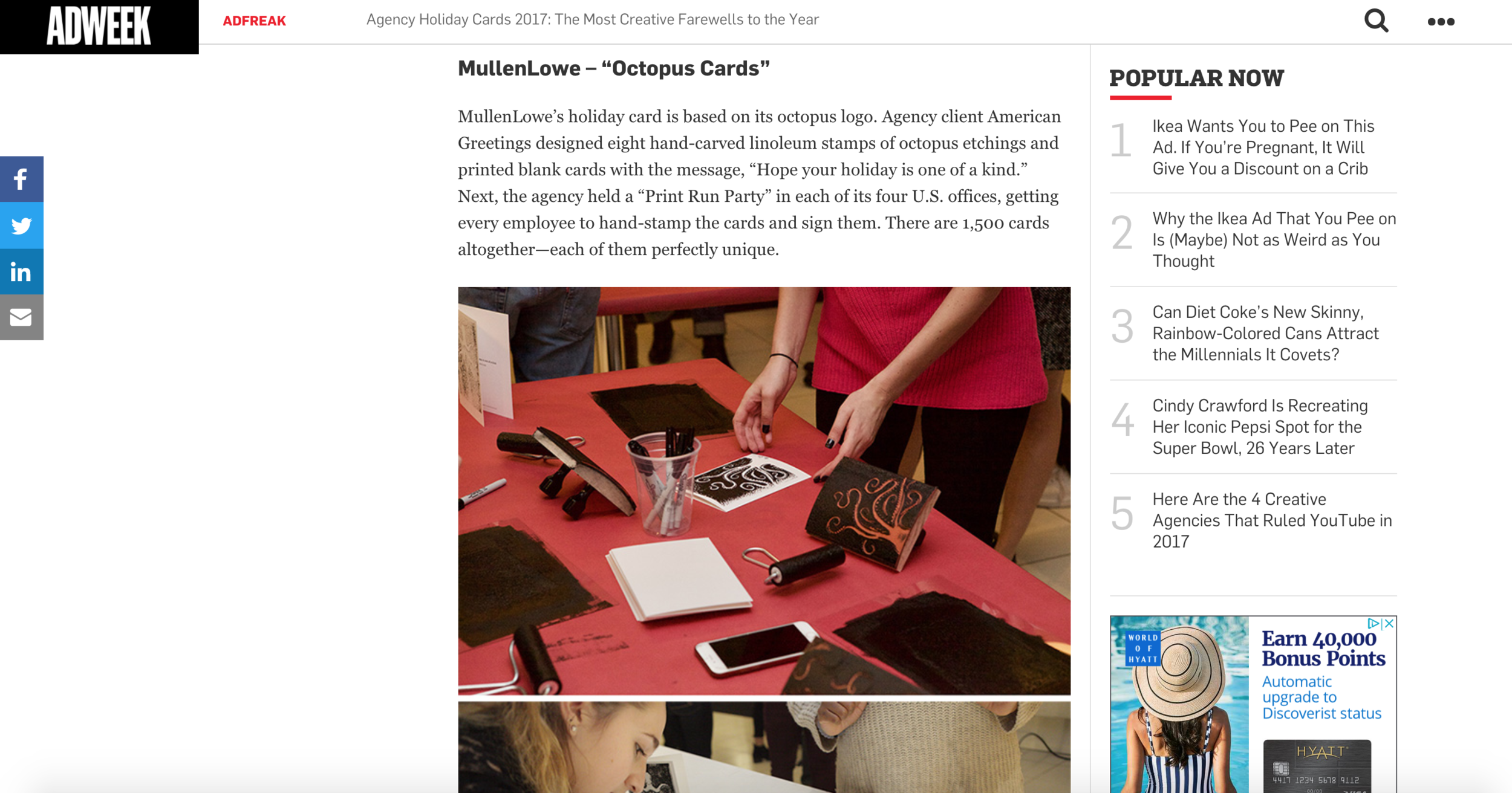Viewport: 1512px width, 793px height.
Task: Click the octopus stamp table photo
Action: (764, 491)
